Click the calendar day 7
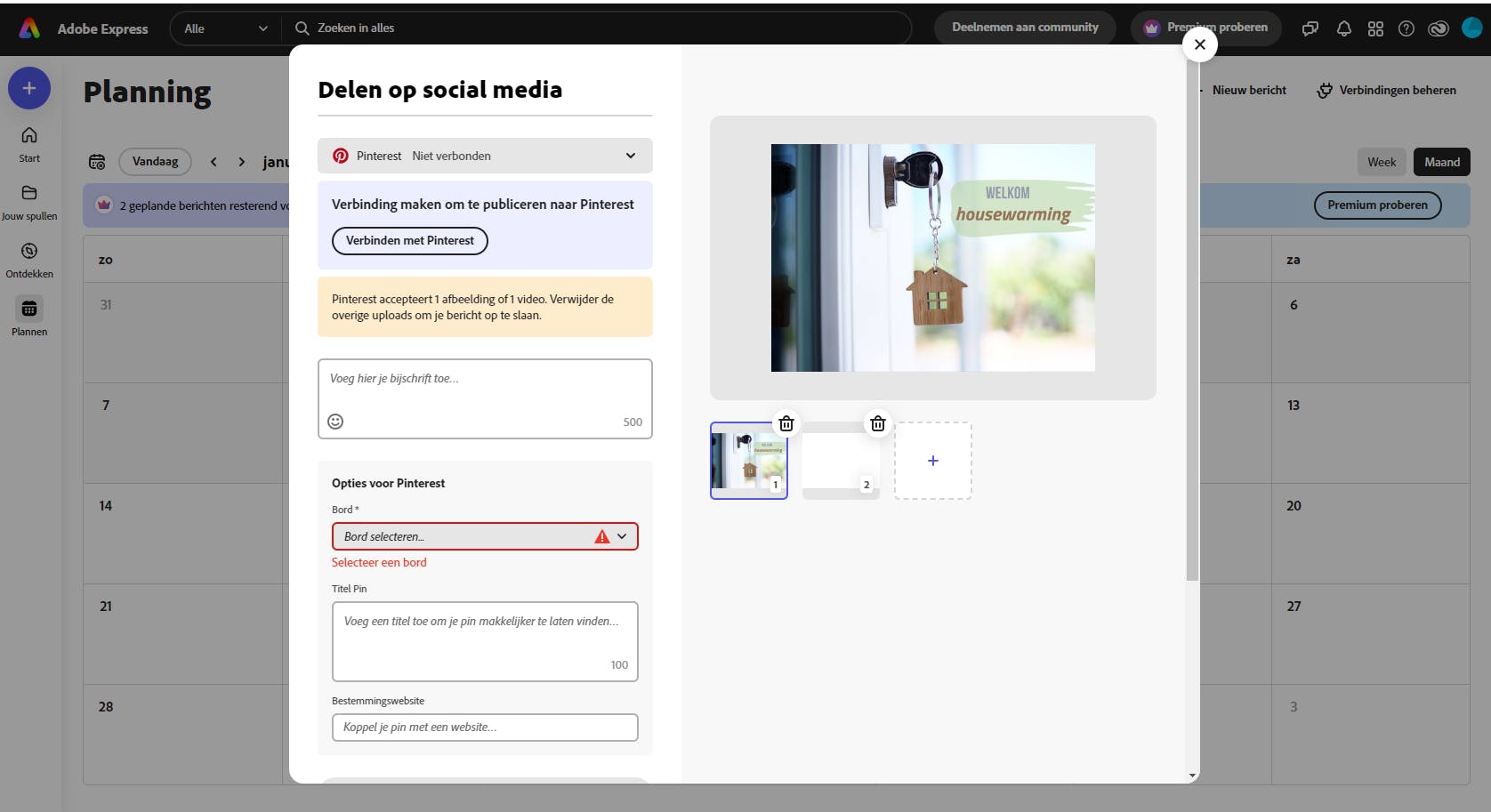The height and width of the screenshot is (812, 1491). click(106, 406)
